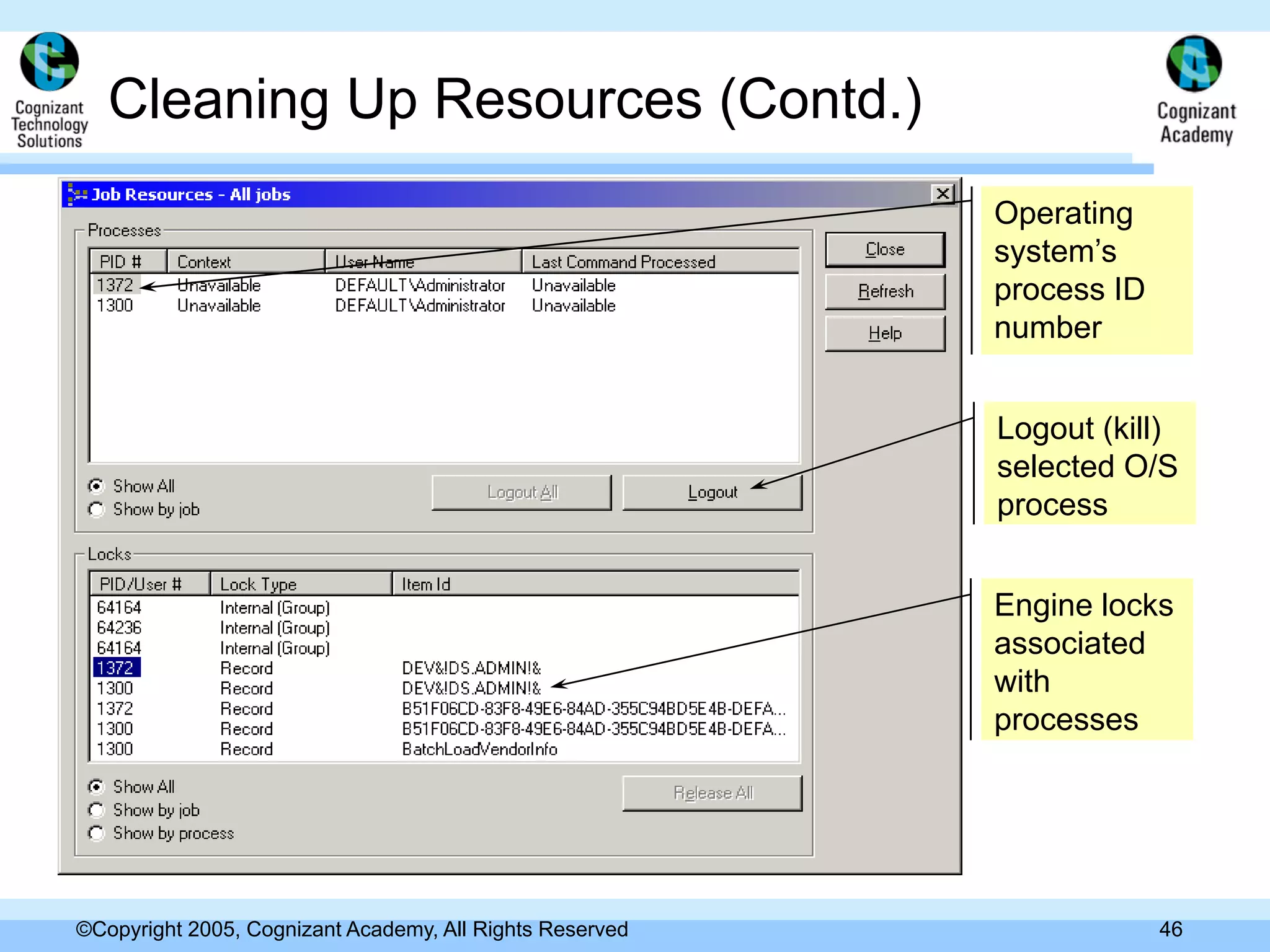The height and width of the screenshot is (952, 1270).
Task: Click the Logout All button
Action: [x=522, y=493]
